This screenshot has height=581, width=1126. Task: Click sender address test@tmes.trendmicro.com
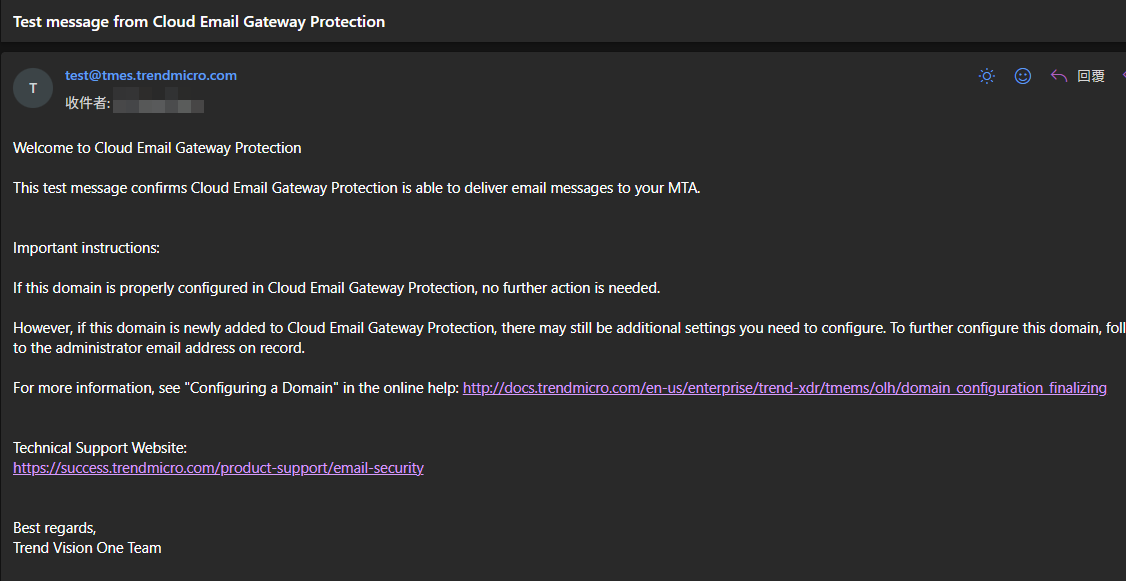click(x=151, y=75)
